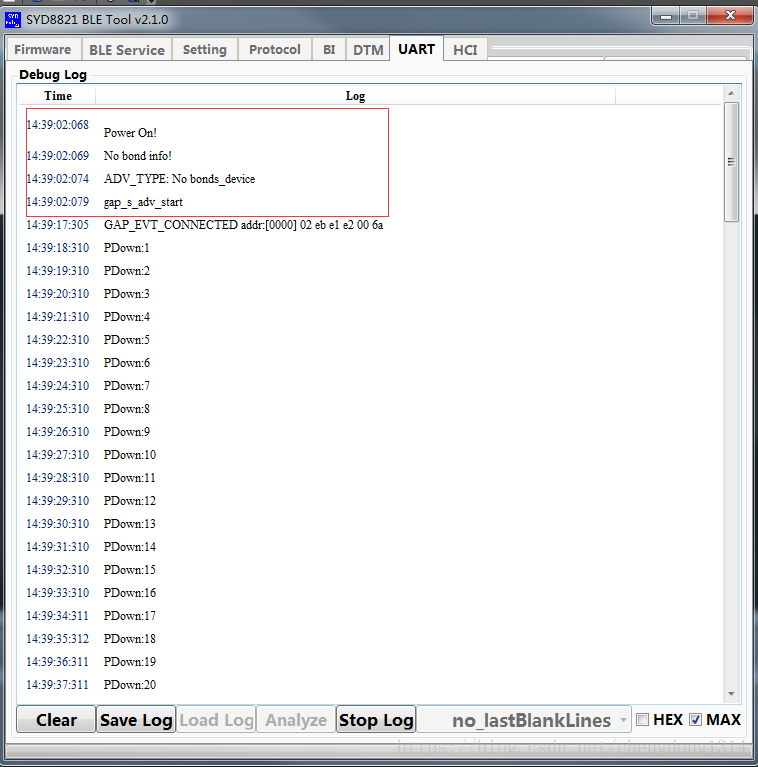Select the 'Power On!' log entry
The image size is (758, 767).
[x=130, y=133]
